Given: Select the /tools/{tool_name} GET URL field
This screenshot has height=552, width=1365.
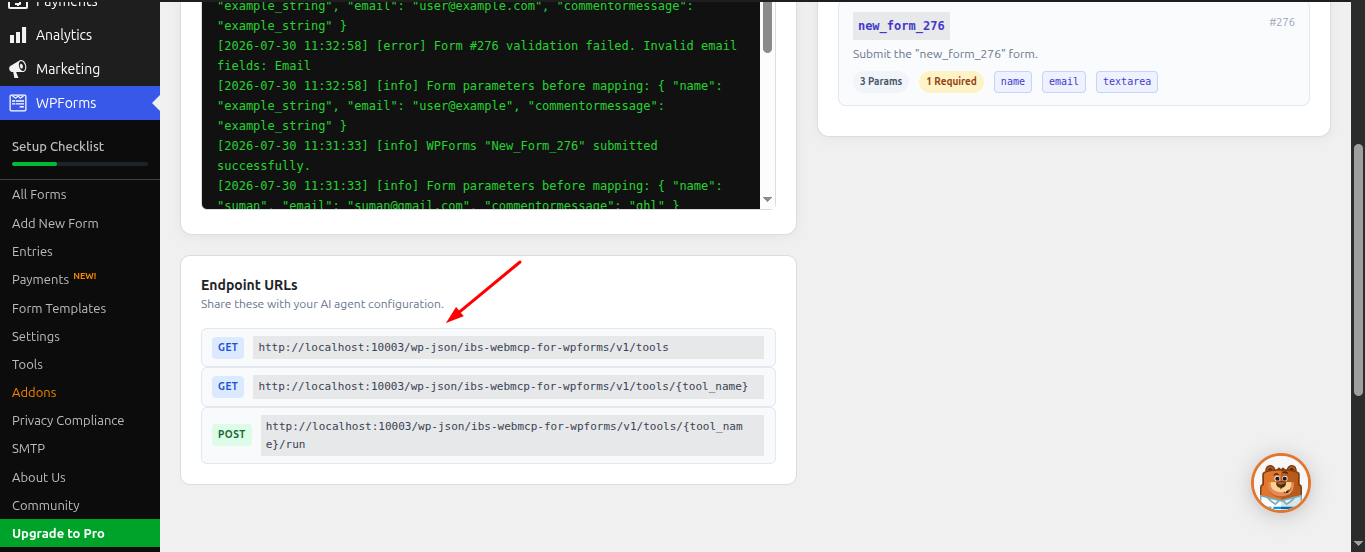Looking at the screenshot, I should 508,386.
